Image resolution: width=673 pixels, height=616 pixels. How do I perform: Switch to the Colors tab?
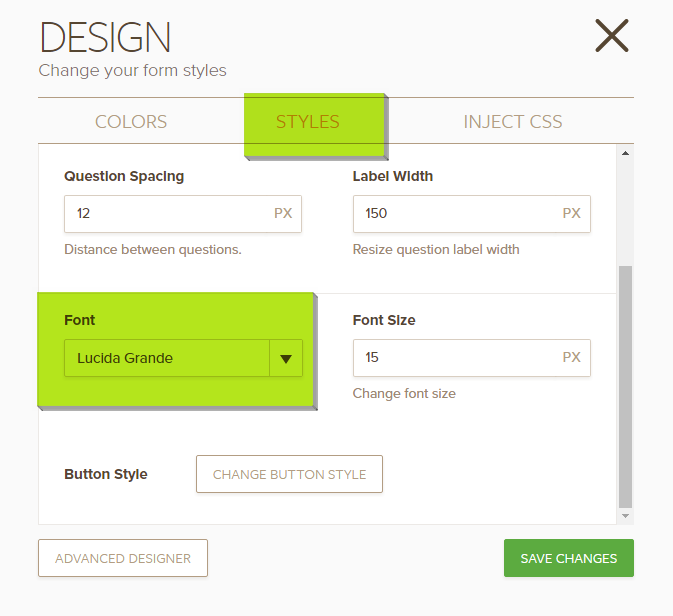pyautogui.click(x=131, y=122)
